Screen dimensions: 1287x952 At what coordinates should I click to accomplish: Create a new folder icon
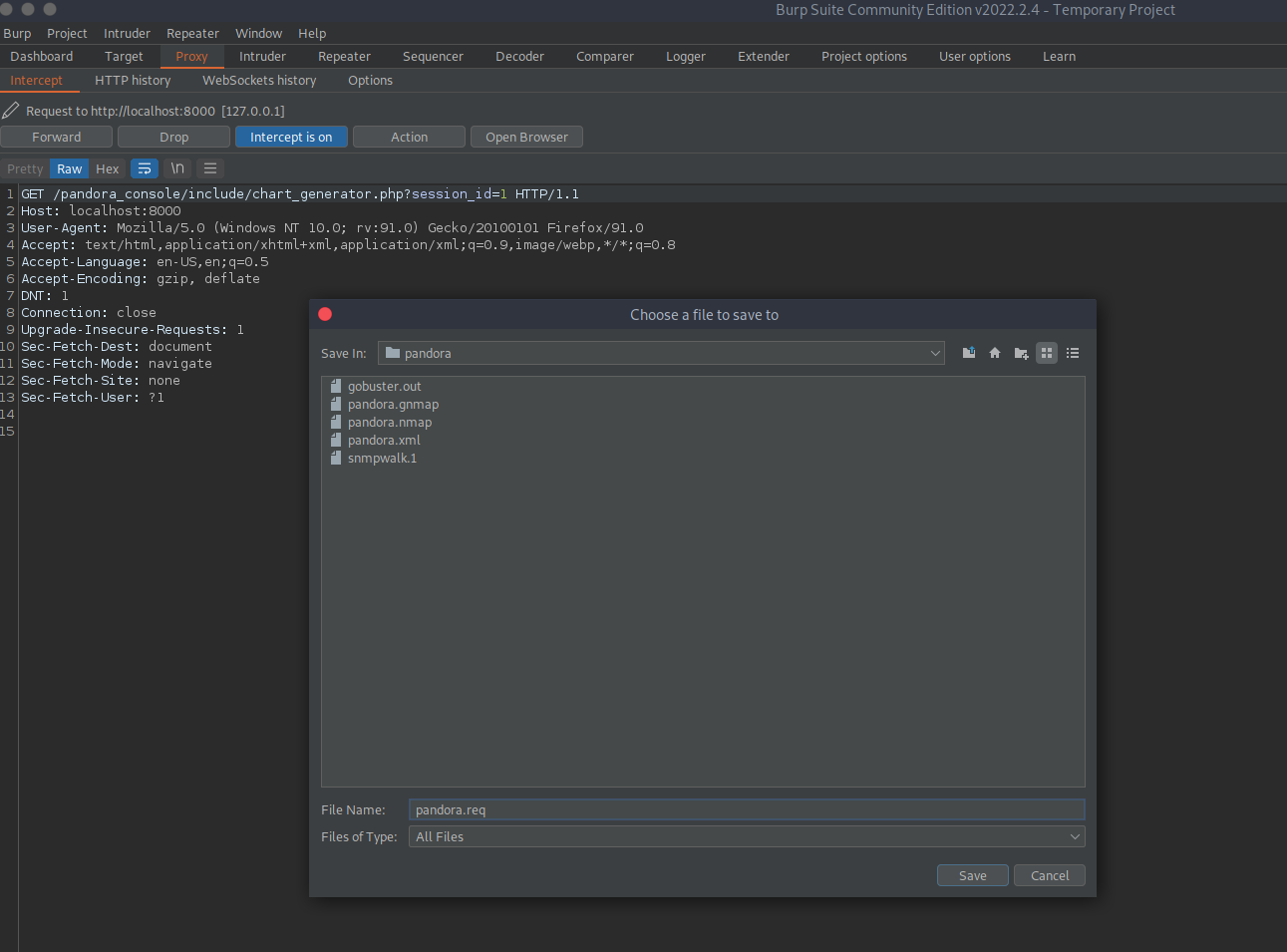coord(1021,353)
